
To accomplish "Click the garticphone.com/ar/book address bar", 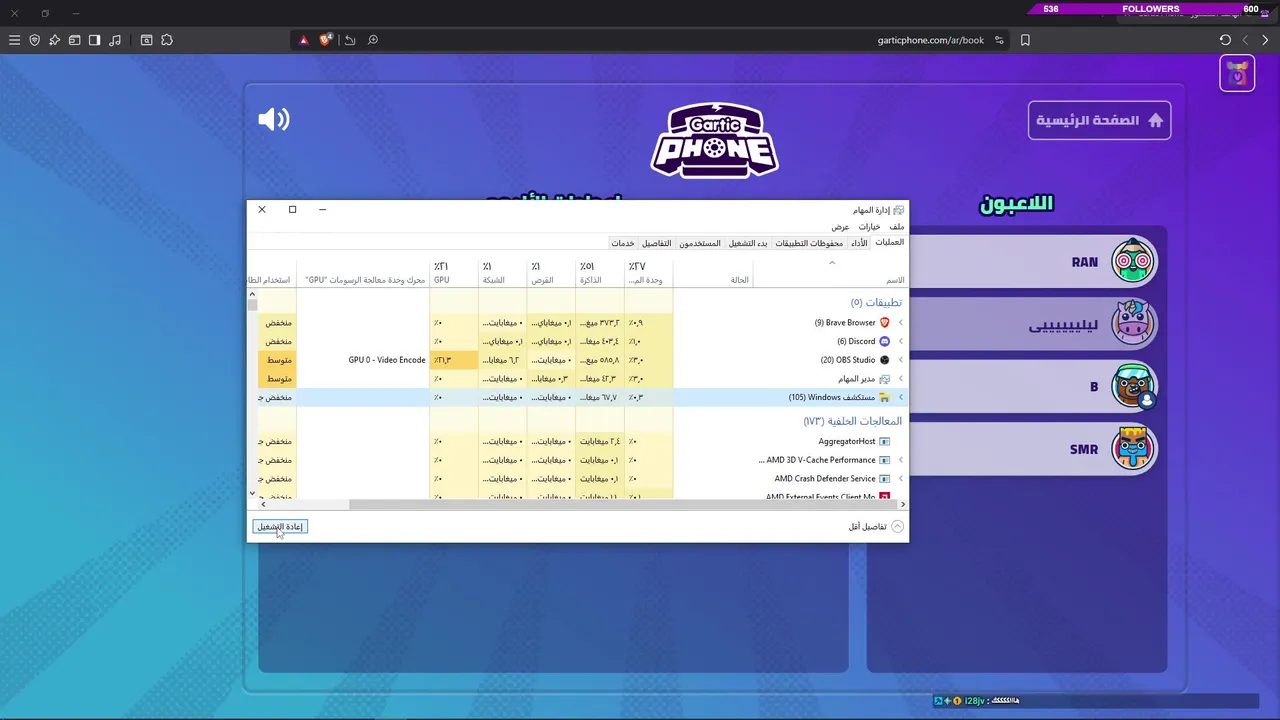I will click(x=930, y=40).
